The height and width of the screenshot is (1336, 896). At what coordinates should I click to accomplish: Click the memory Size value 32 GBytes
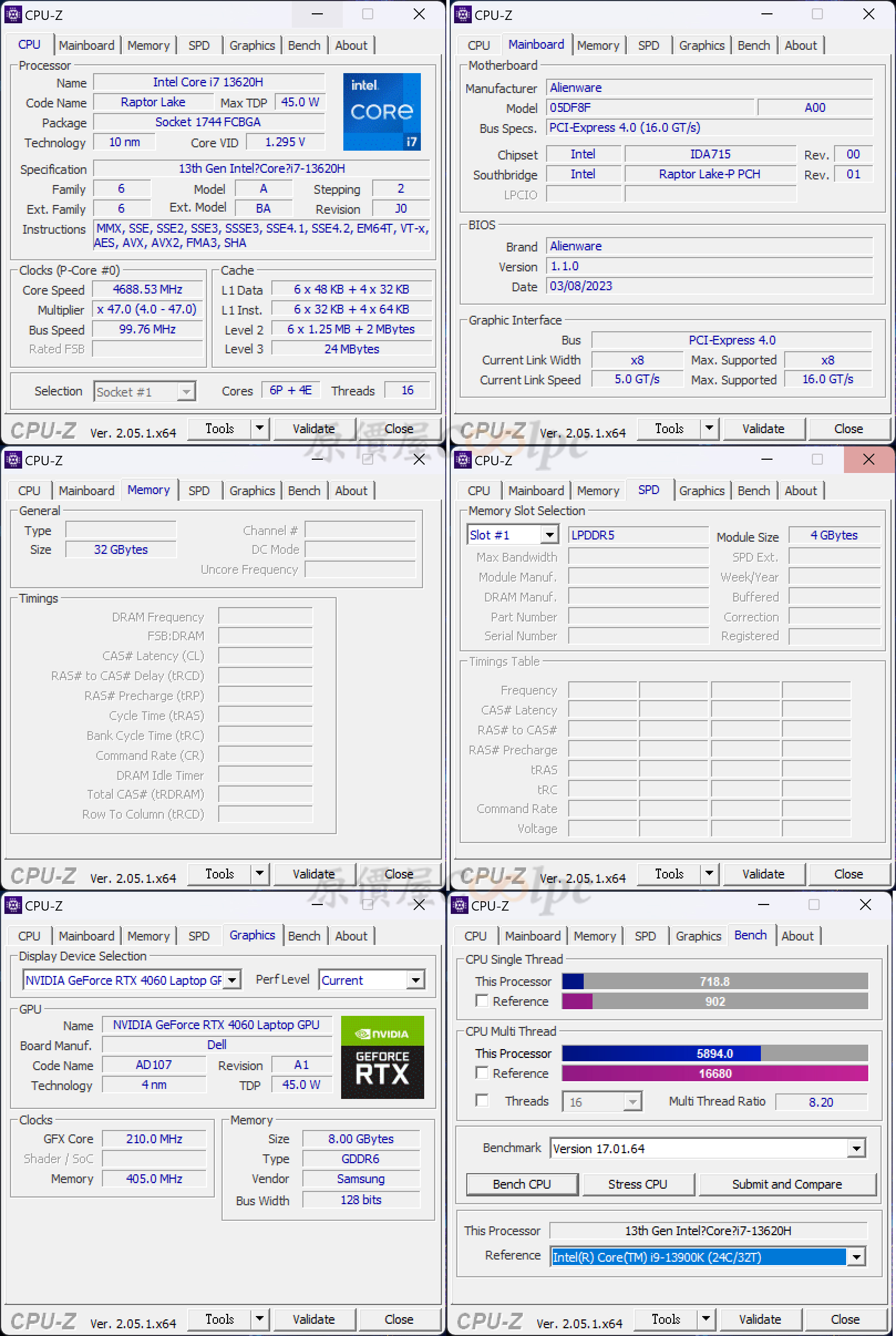pyautogui.click(x=121, y=549)
